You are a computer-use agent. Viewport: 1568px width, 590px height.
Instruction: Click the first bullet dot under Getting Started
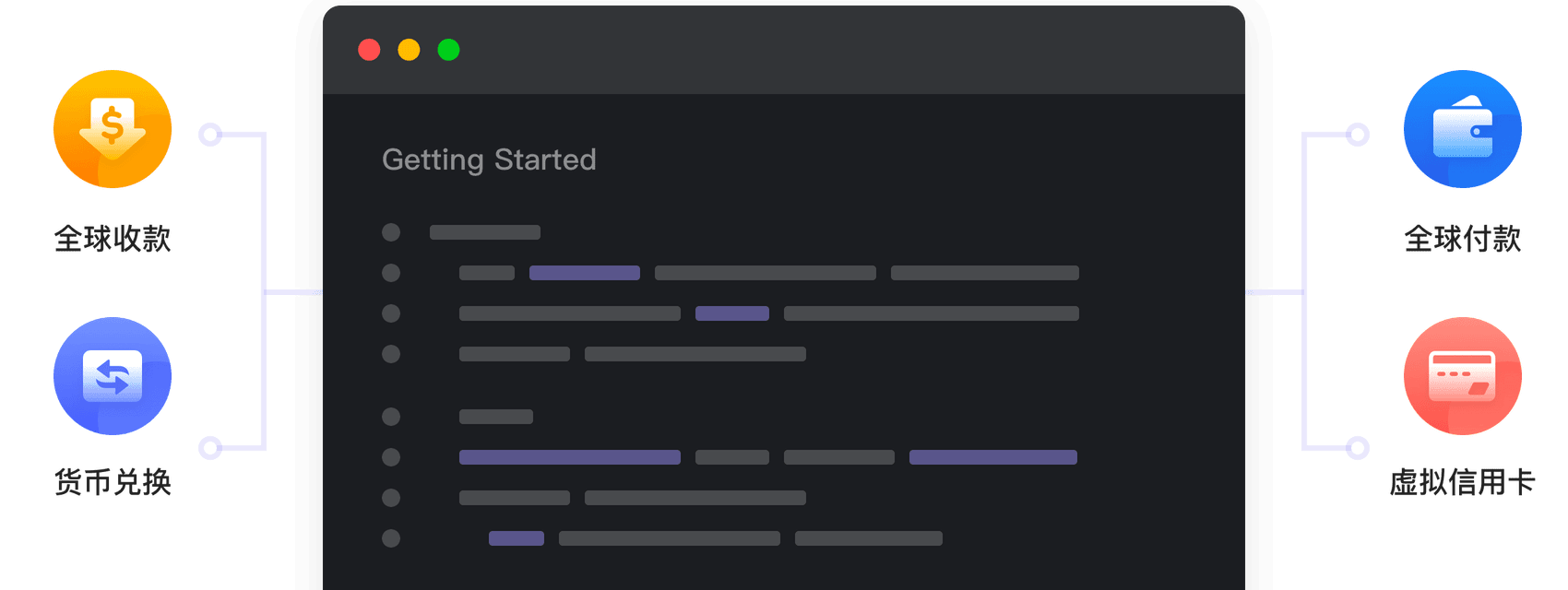[391, 232]
